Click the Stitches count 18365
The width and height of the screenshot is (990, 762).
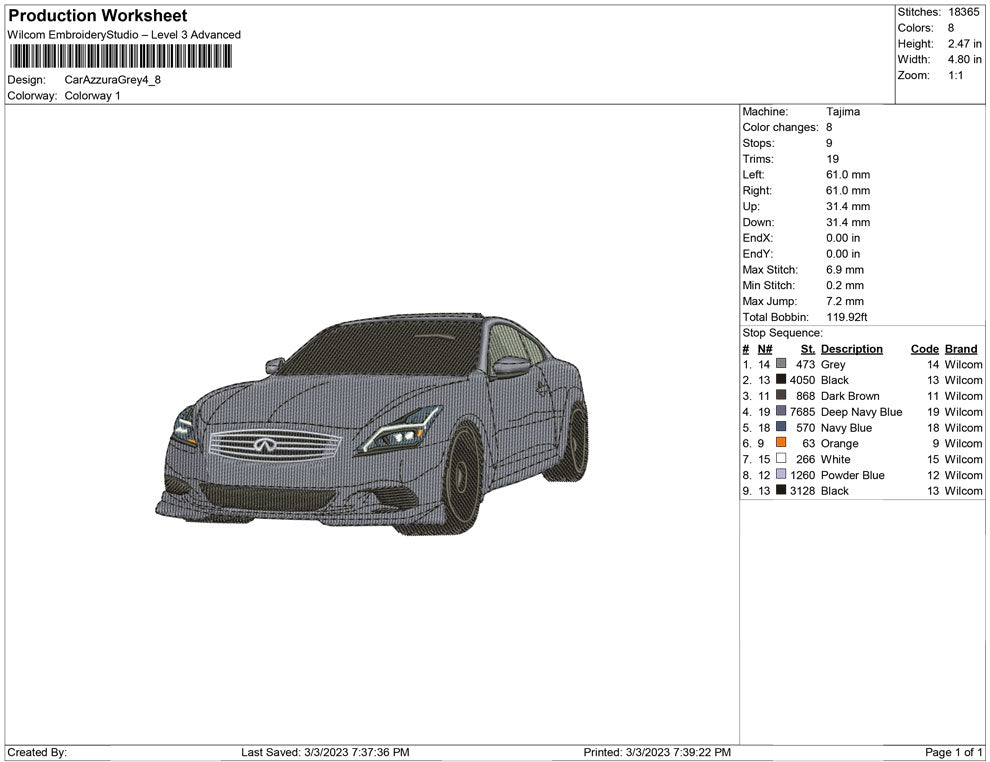click(965, 12)
